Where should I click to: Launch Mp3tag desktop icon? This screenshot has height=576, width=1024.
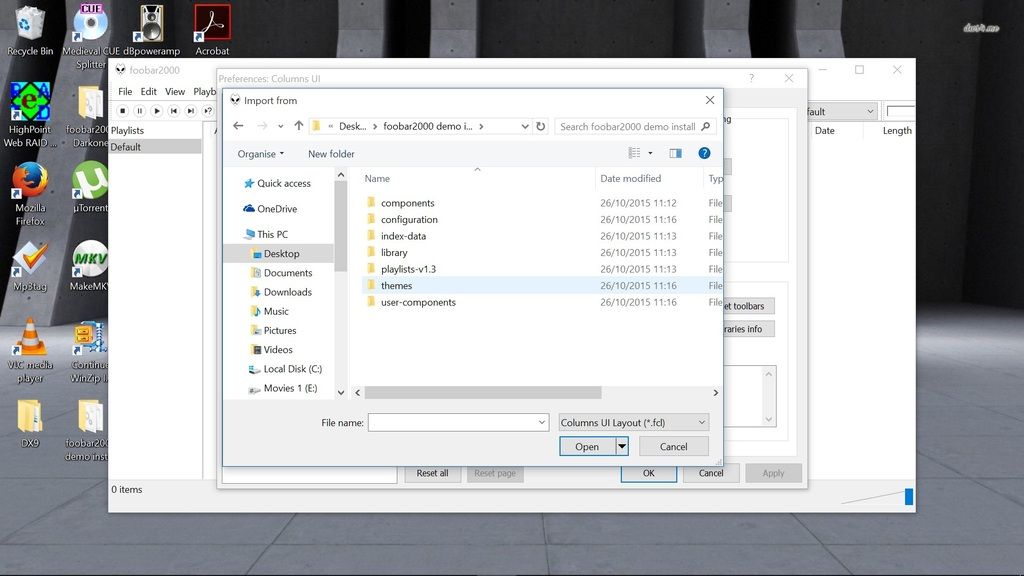[x=30, y=266]
